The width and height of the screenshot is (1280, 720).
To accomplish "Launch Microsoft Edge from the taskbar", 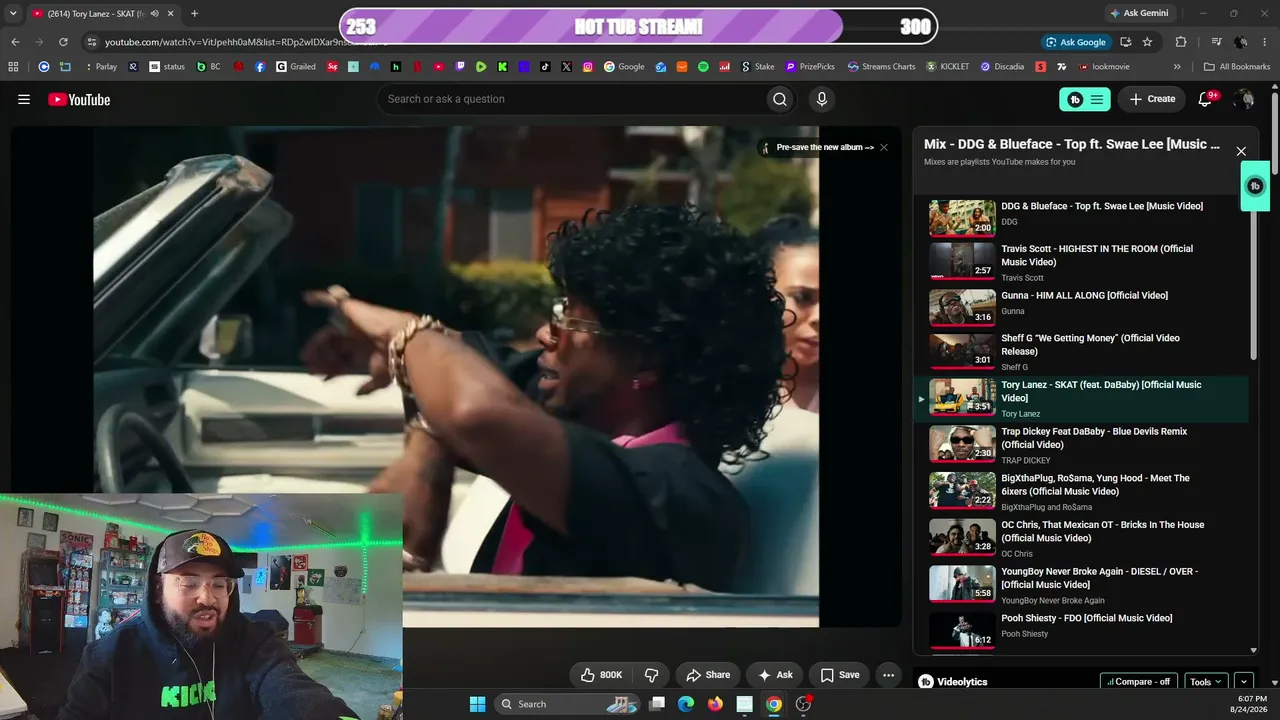I will 686,704.
